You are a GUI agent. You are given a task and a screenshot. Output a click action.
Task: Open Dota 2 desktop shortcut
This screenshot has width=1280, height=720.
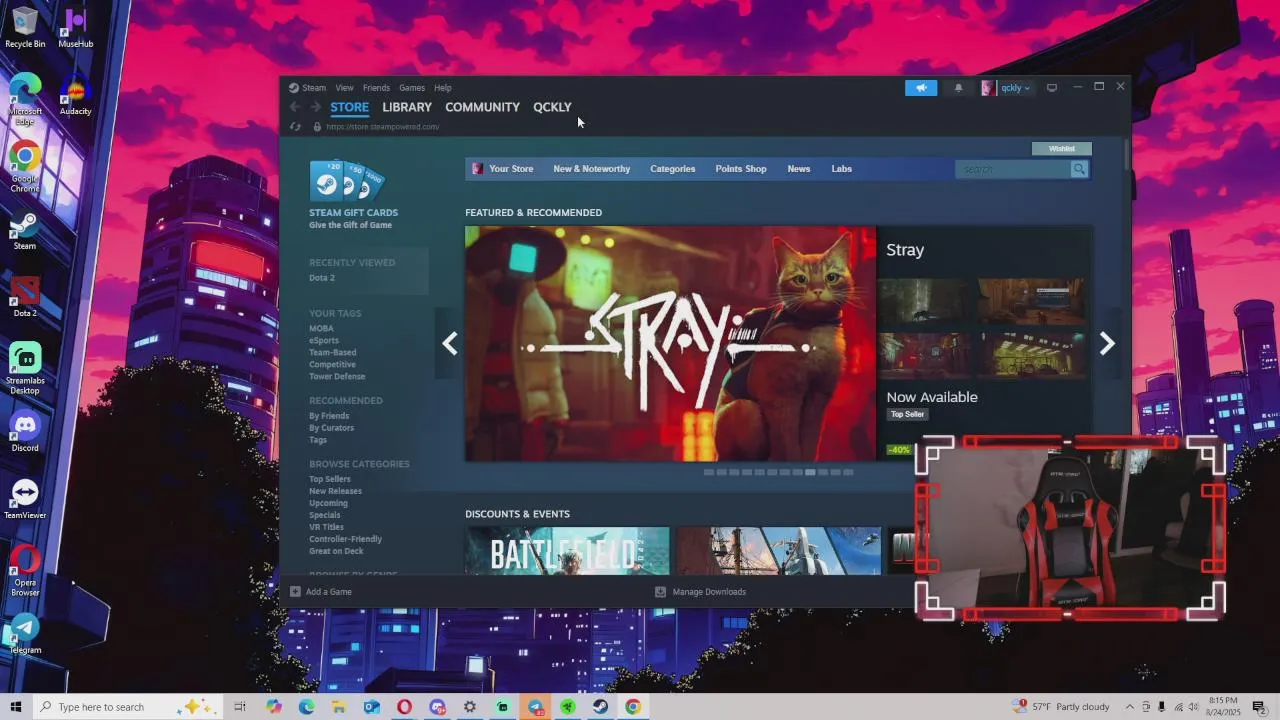coord(25,297)
